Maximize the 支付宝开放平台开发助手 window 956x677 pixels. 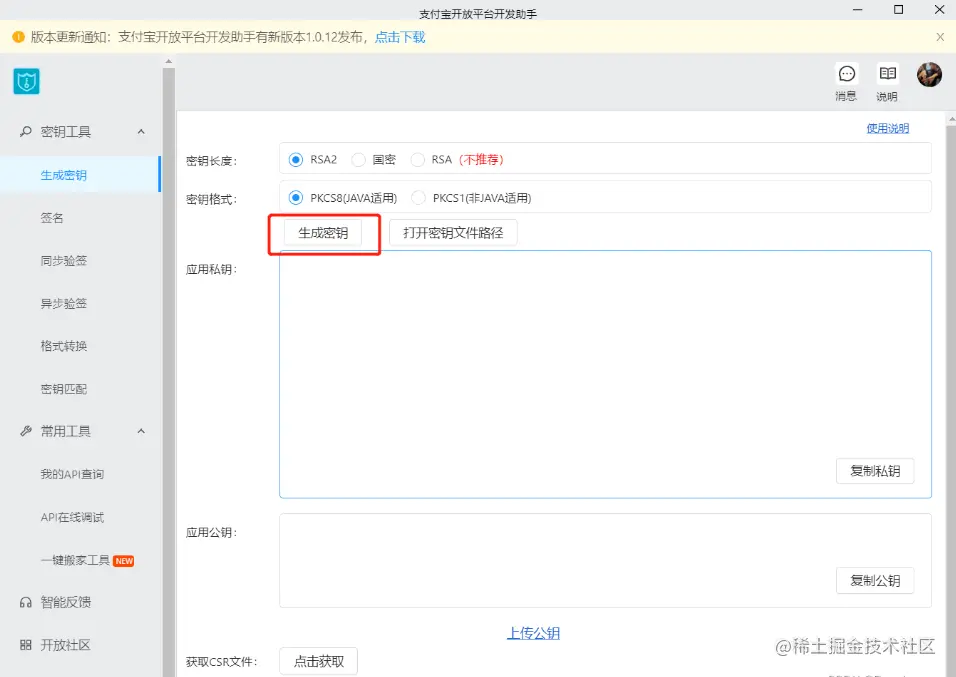tap(899, 10)
